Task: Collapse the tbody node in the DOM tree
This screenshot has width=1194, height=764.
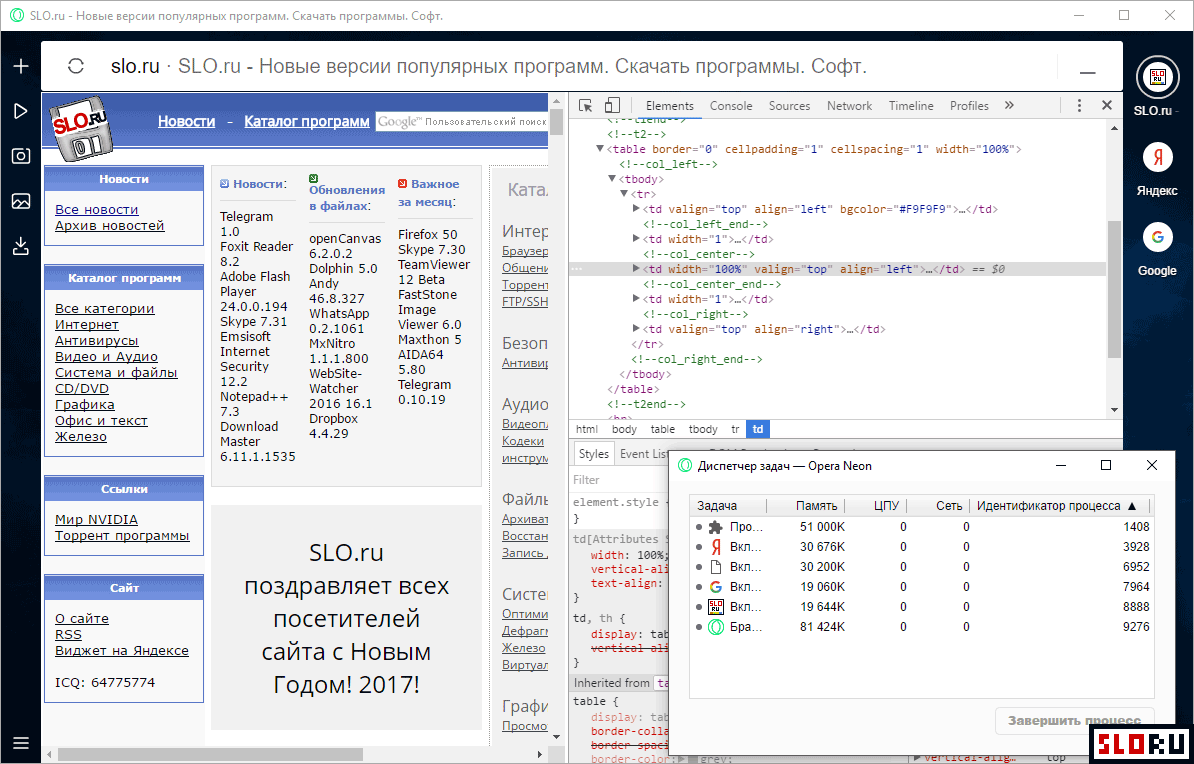Action: 611,179
